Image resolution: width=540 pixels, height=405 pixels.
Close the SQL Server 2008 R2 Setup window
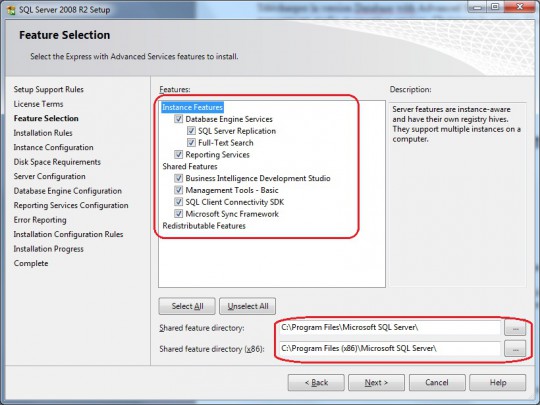click(520, 6)
